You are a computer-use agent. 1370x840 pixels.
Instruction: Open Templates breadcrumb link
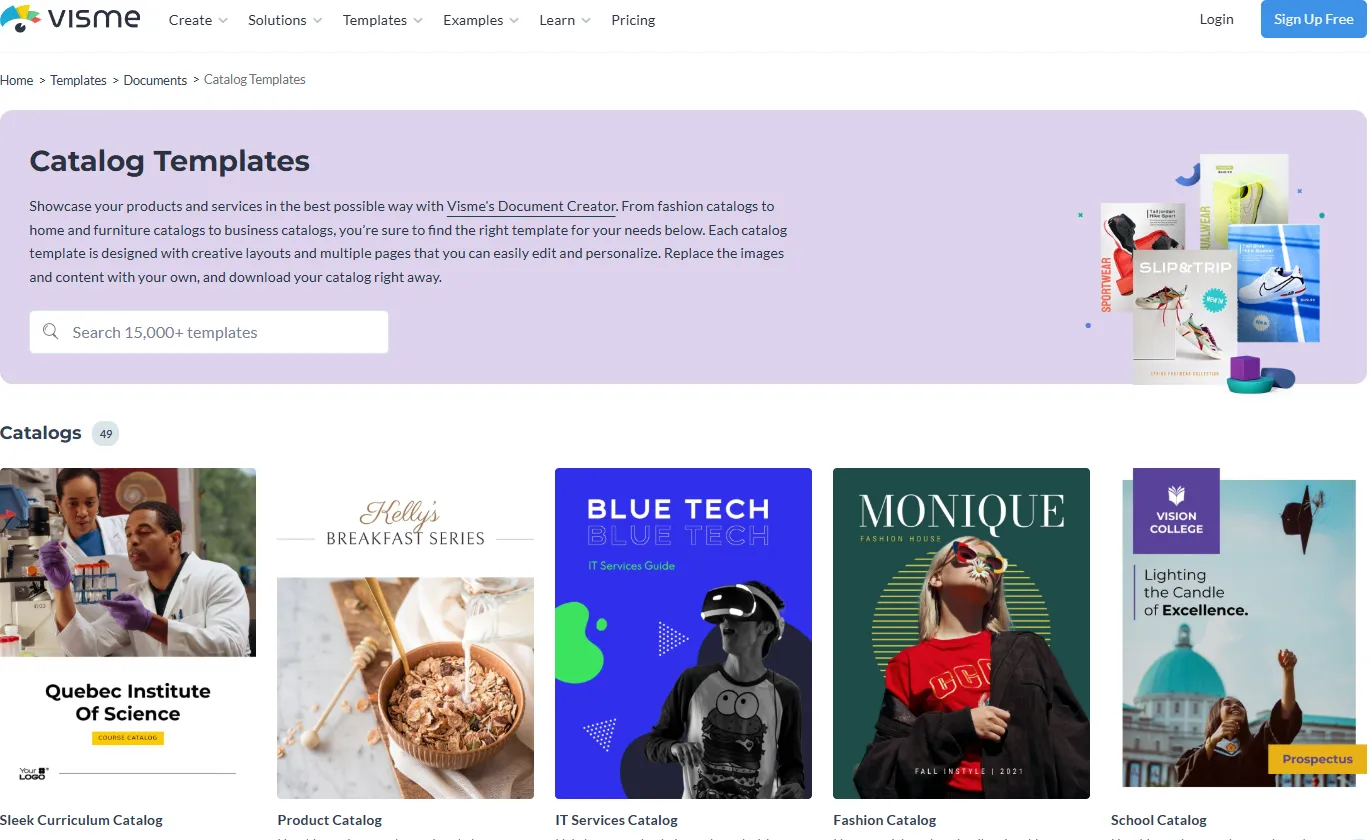(x=78, y=80)
